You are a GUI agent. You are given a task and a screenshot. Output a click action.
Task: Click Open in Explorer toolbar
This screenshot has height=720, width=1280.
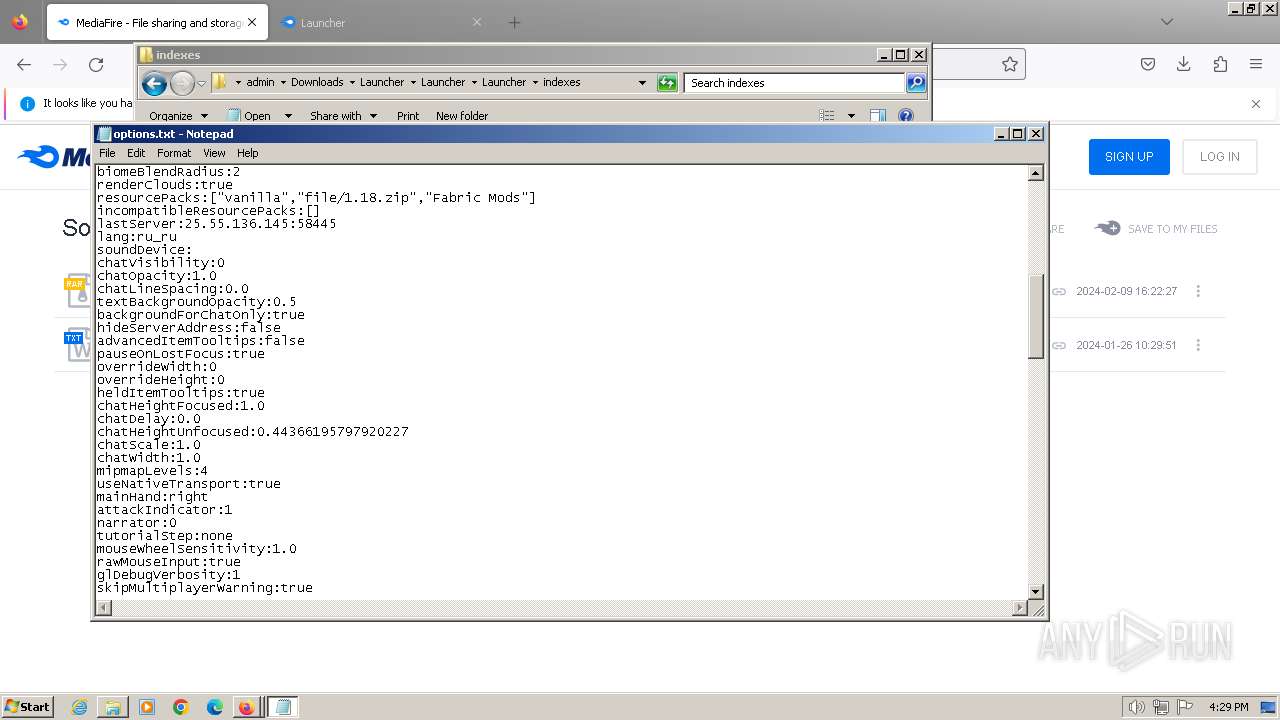click(249, 116)
